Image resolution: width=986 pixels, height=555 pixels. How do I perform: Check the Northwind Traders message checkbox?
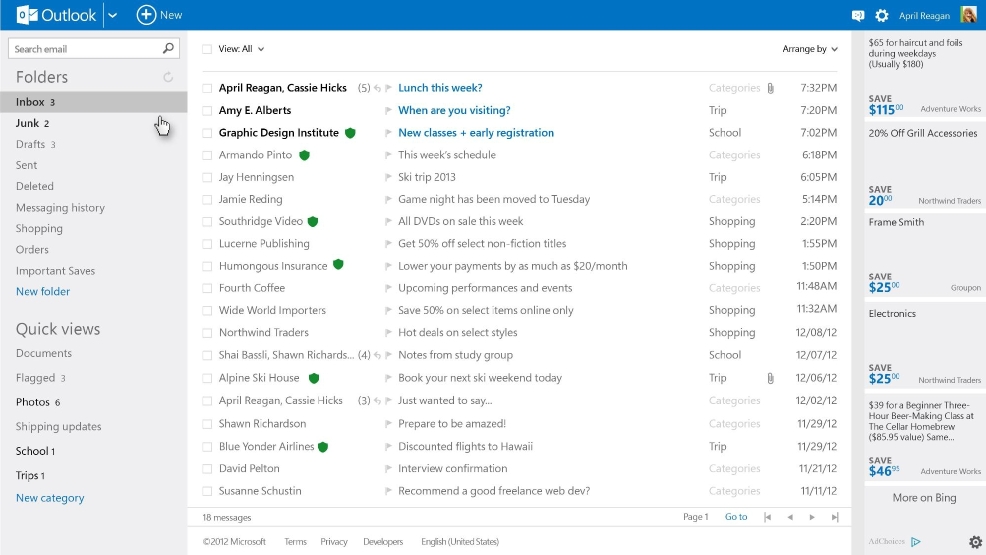207,333
